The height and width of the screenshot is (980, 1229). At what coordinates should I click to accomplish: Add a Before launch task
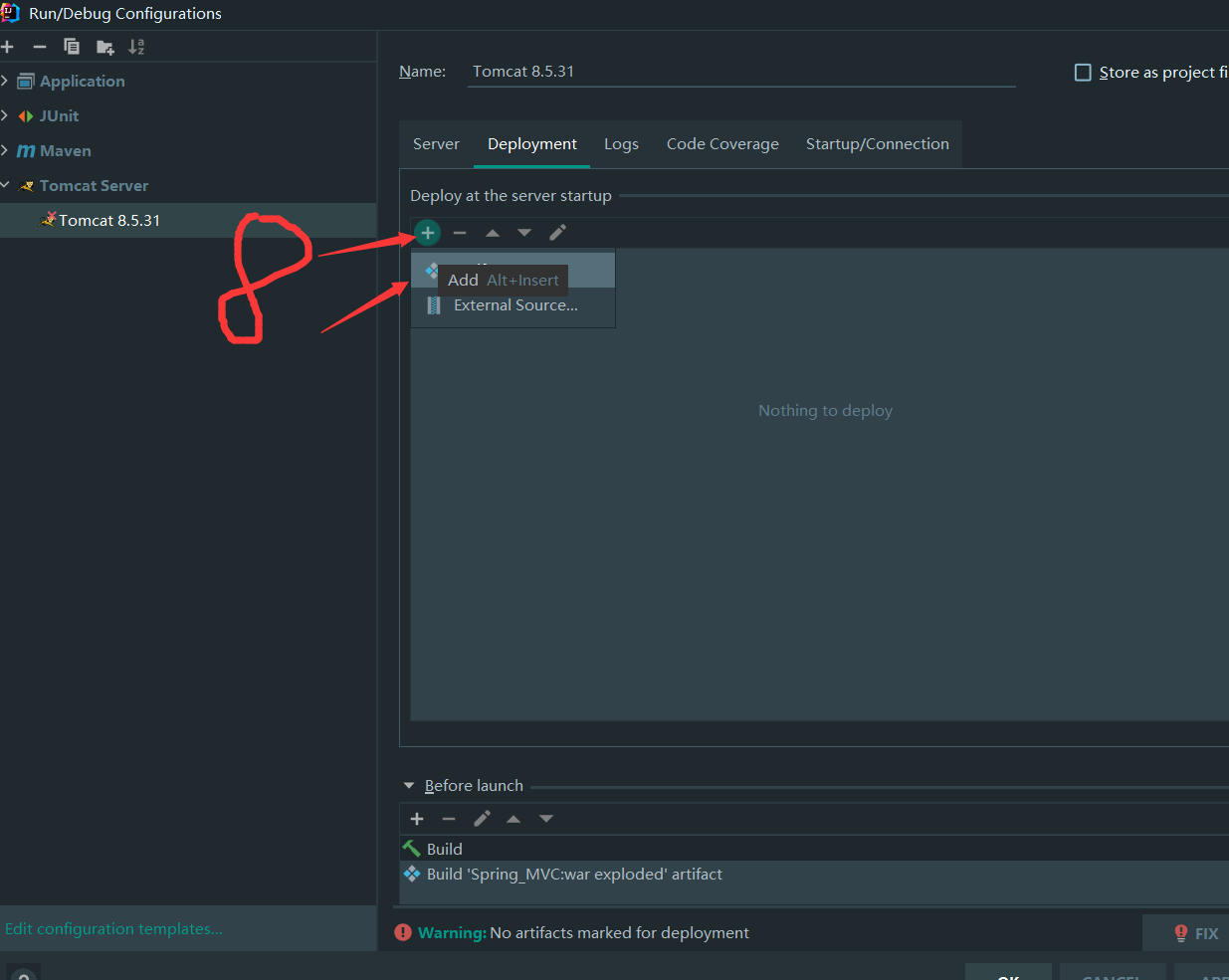coord(416,818)
